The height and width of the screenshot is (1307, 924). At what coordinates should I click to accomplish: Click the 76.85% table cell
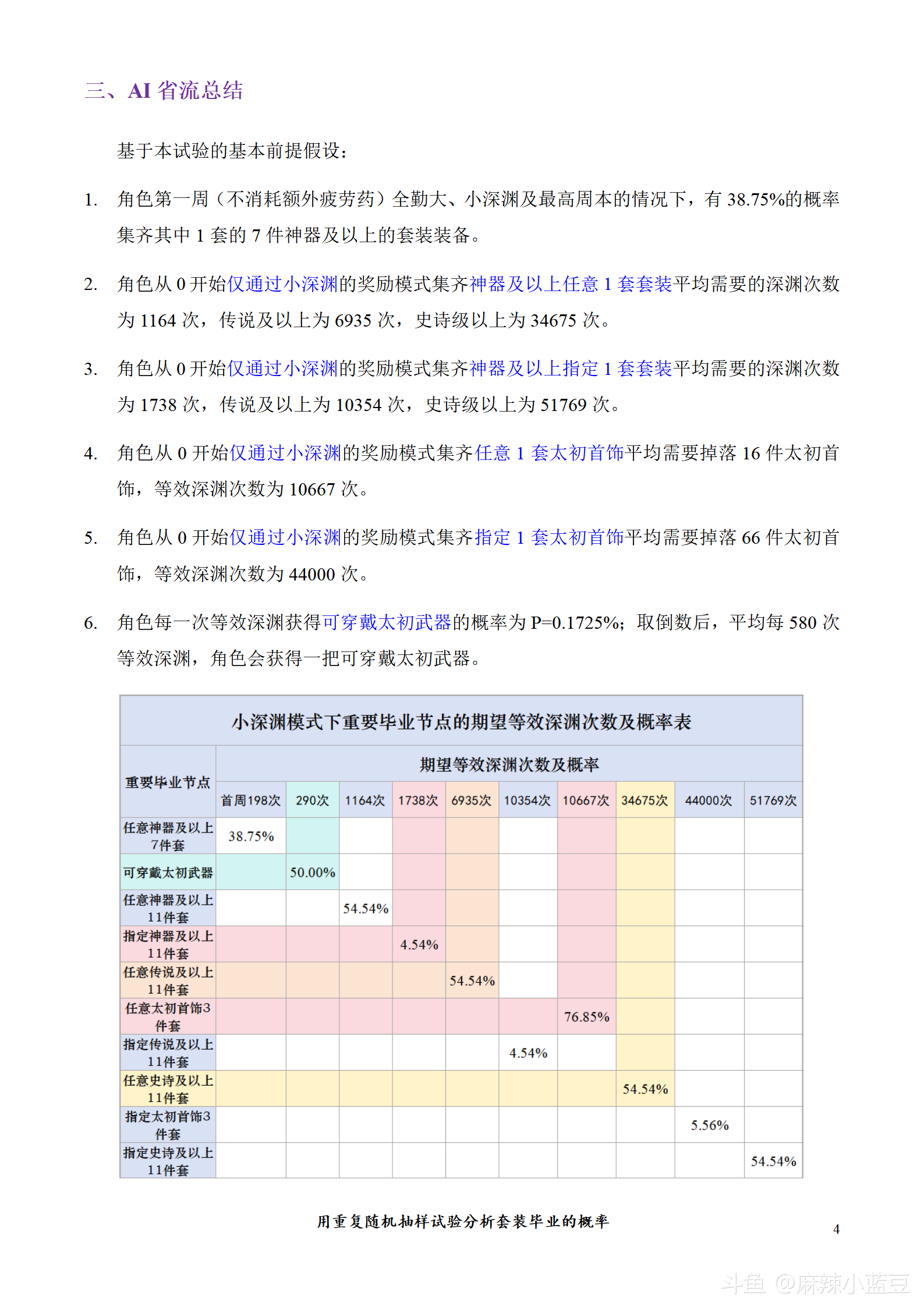pos(586,1017)
